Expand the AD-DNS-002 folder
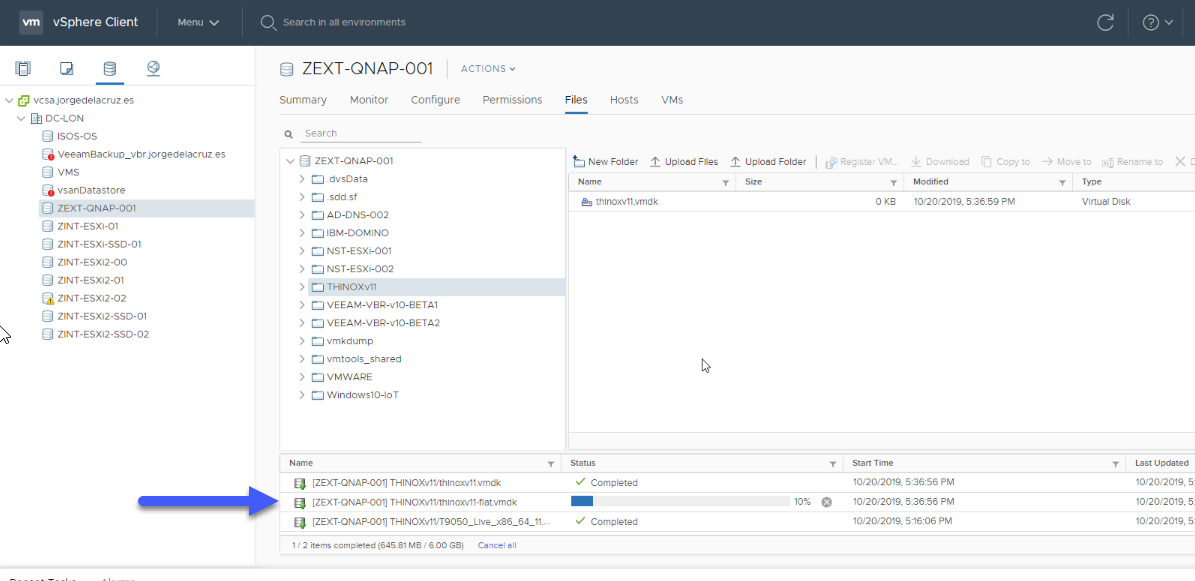 pos(303,215)
